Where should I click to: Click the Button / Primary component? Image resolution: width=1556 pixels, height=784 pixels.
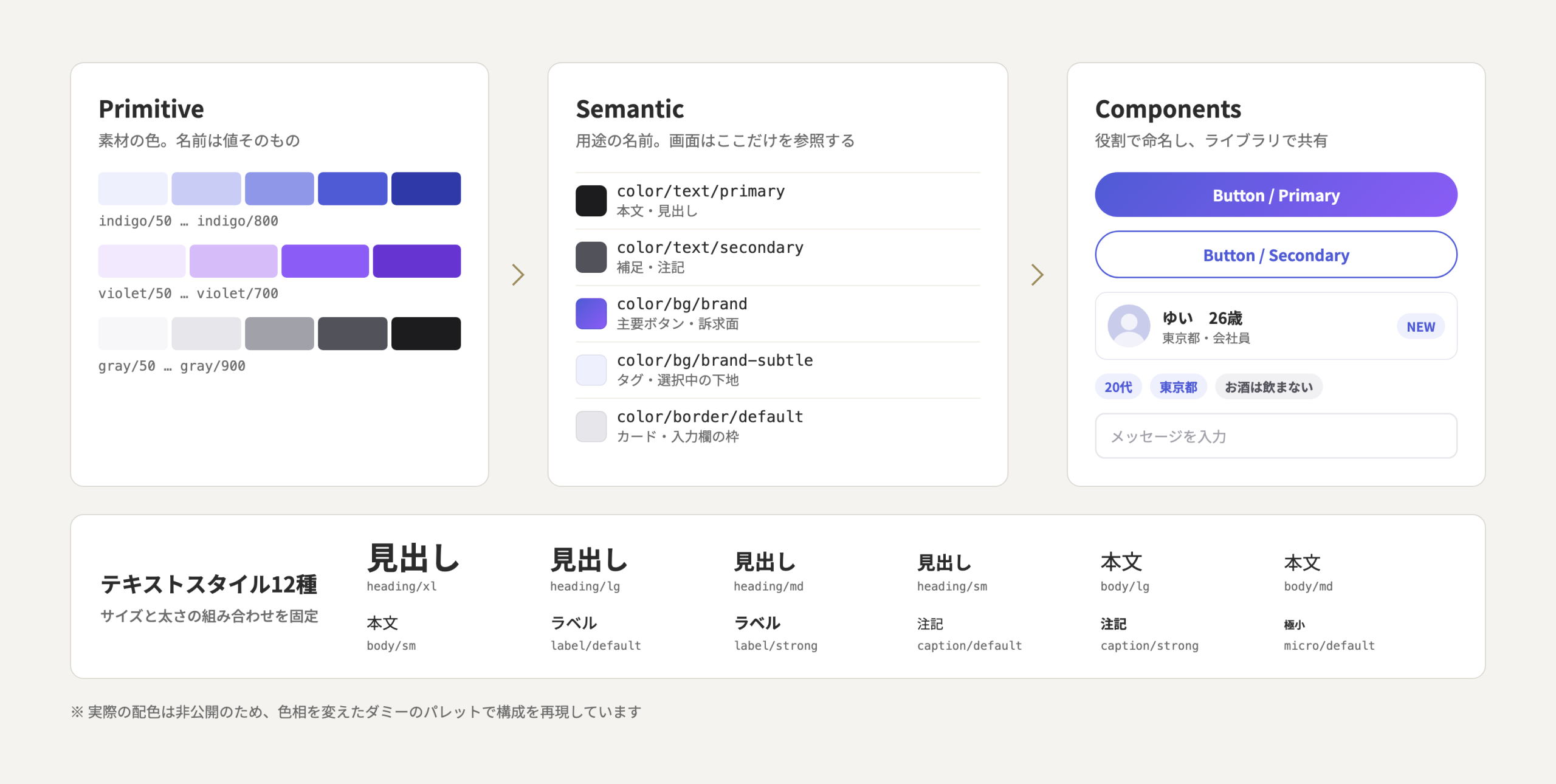pos(1276,194)
